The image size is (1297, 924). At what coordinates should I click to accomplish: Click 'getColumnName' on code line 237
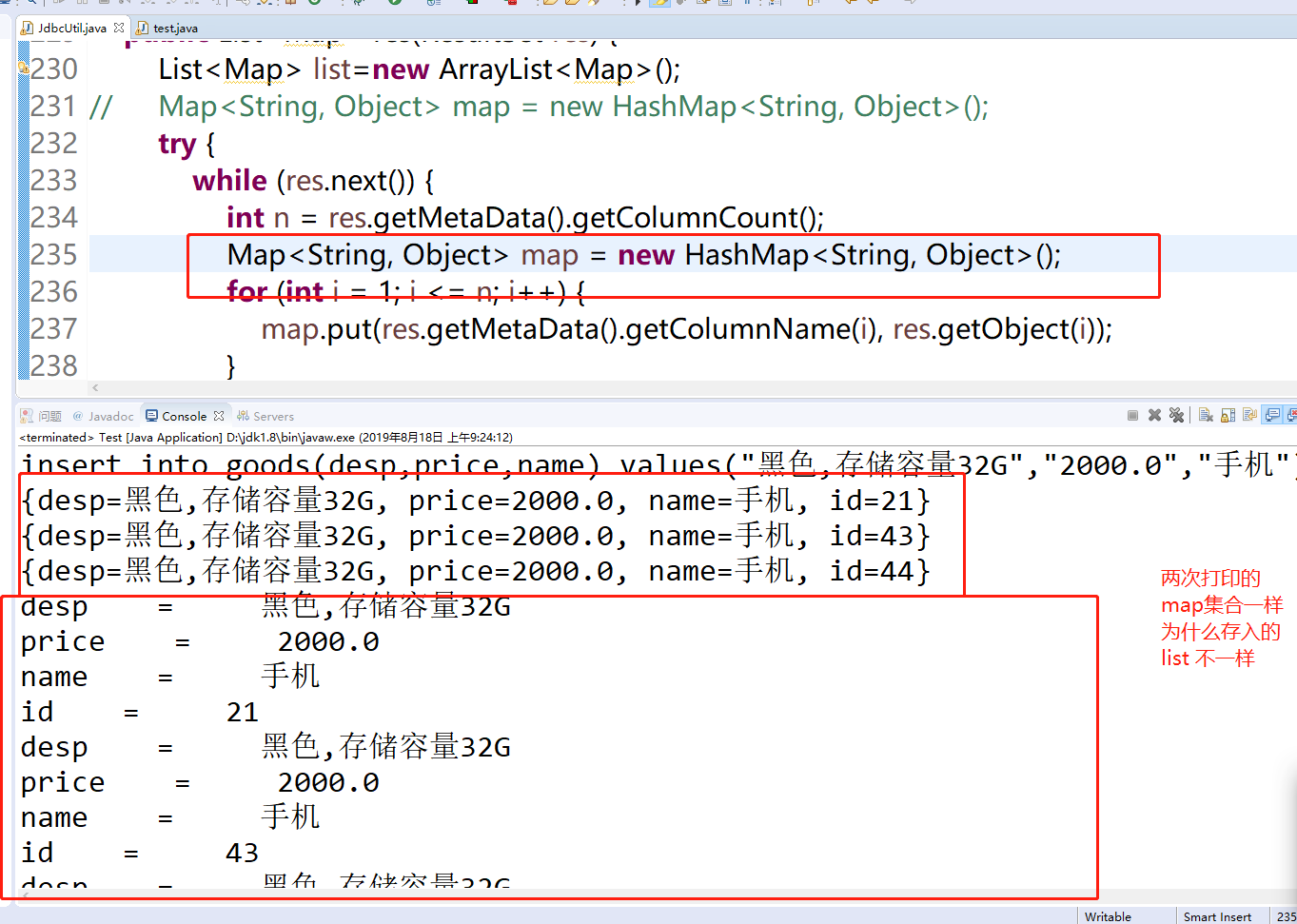tap(739, 329)
